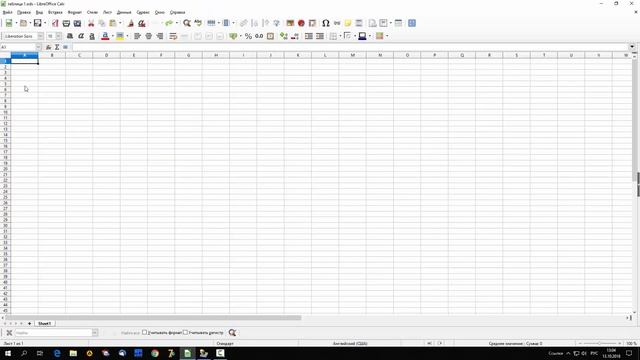Click the Freeze Rows and Columns icon
Image resolution: width=640 pixels, height=360 pixels.
tap(384, 23)
